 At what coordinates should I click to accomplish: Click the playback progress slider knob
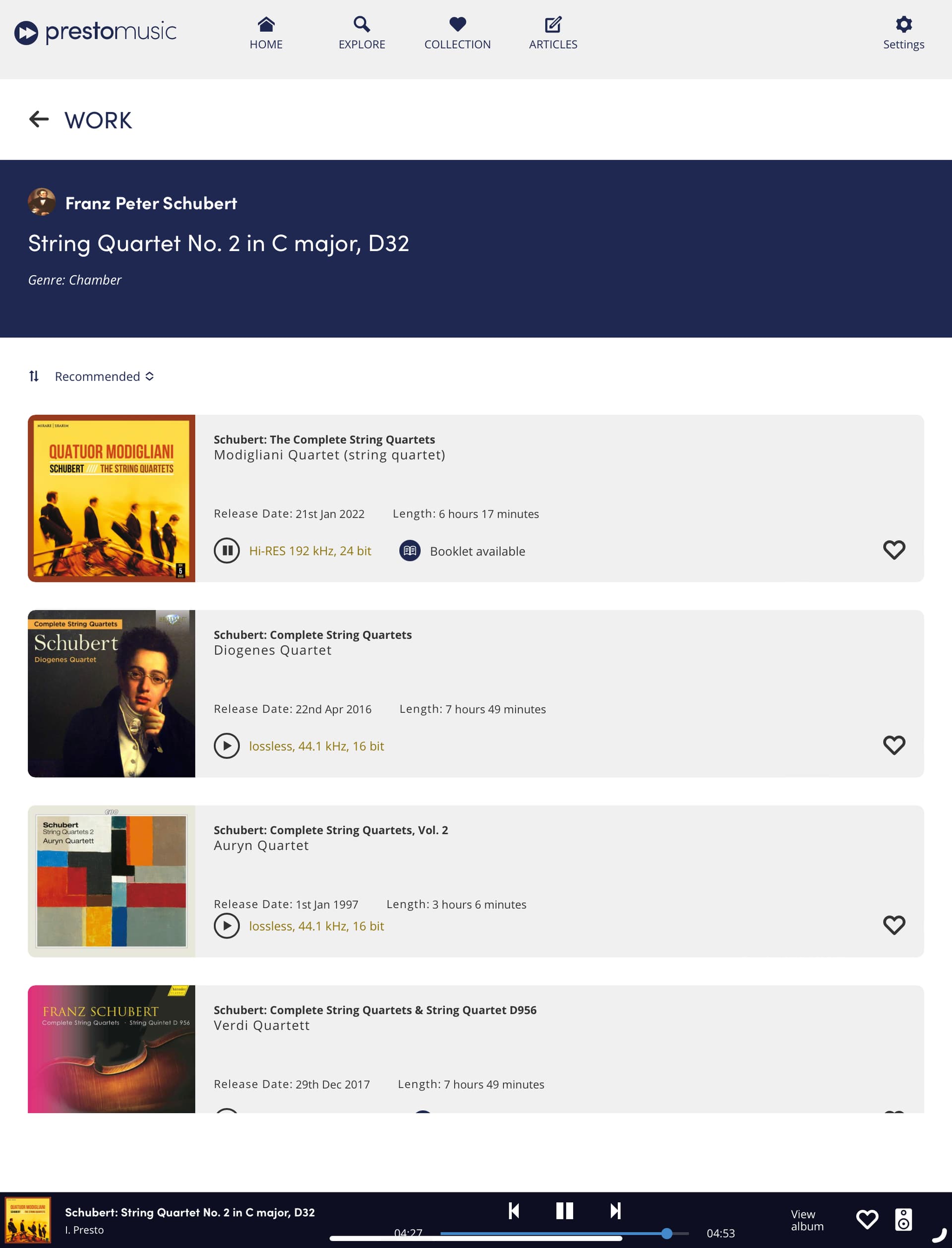666,1233
